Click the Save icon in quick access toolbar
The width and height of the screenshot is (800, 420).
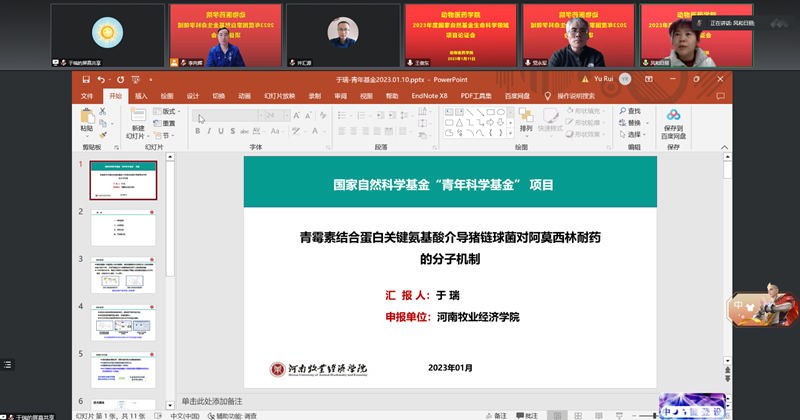87,78
